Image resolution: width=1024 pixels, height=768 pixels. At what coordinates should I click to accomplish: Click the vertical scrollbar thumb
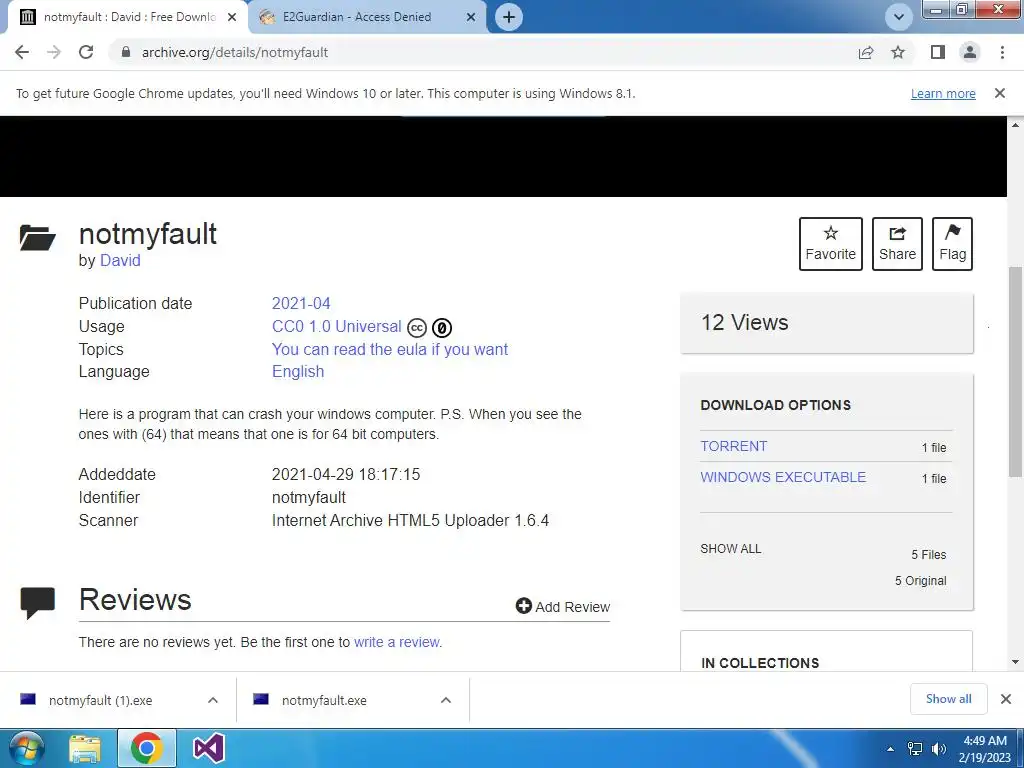(x=1016, y=371)
